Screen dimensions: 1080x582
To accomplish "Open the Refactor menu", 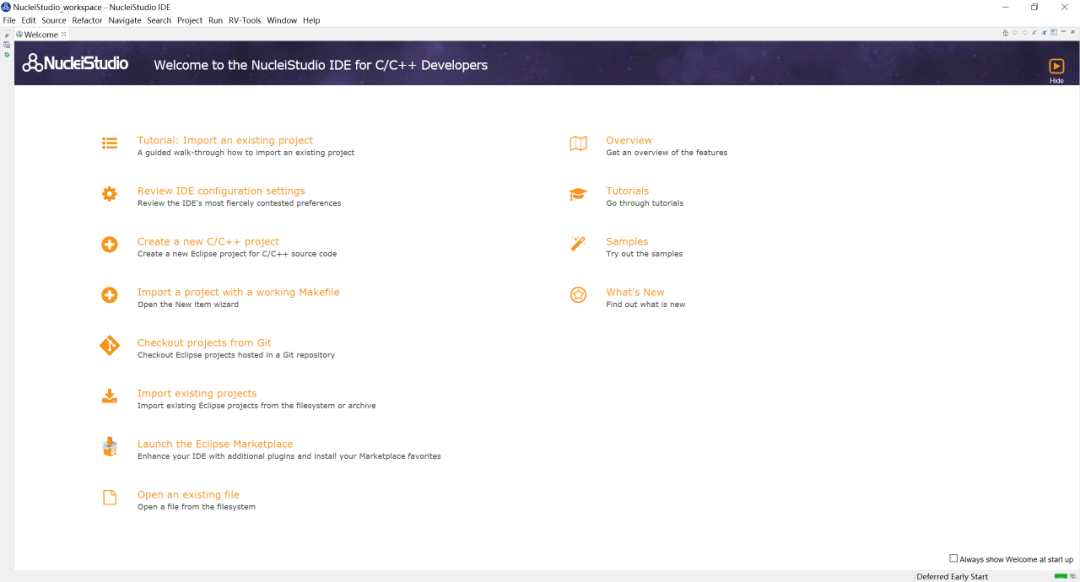I will point(87,21).
